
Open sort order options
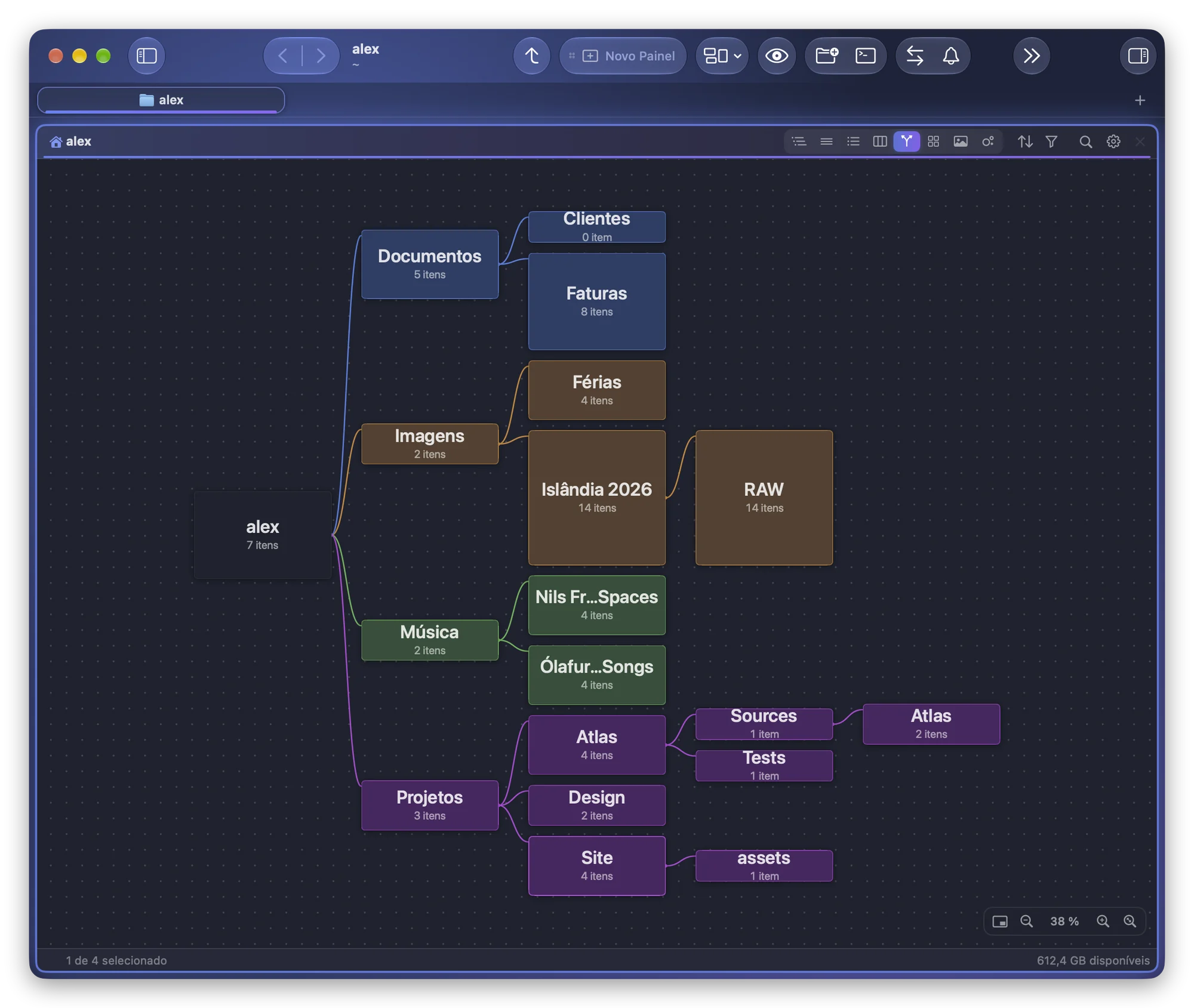tap(1025, 141)
